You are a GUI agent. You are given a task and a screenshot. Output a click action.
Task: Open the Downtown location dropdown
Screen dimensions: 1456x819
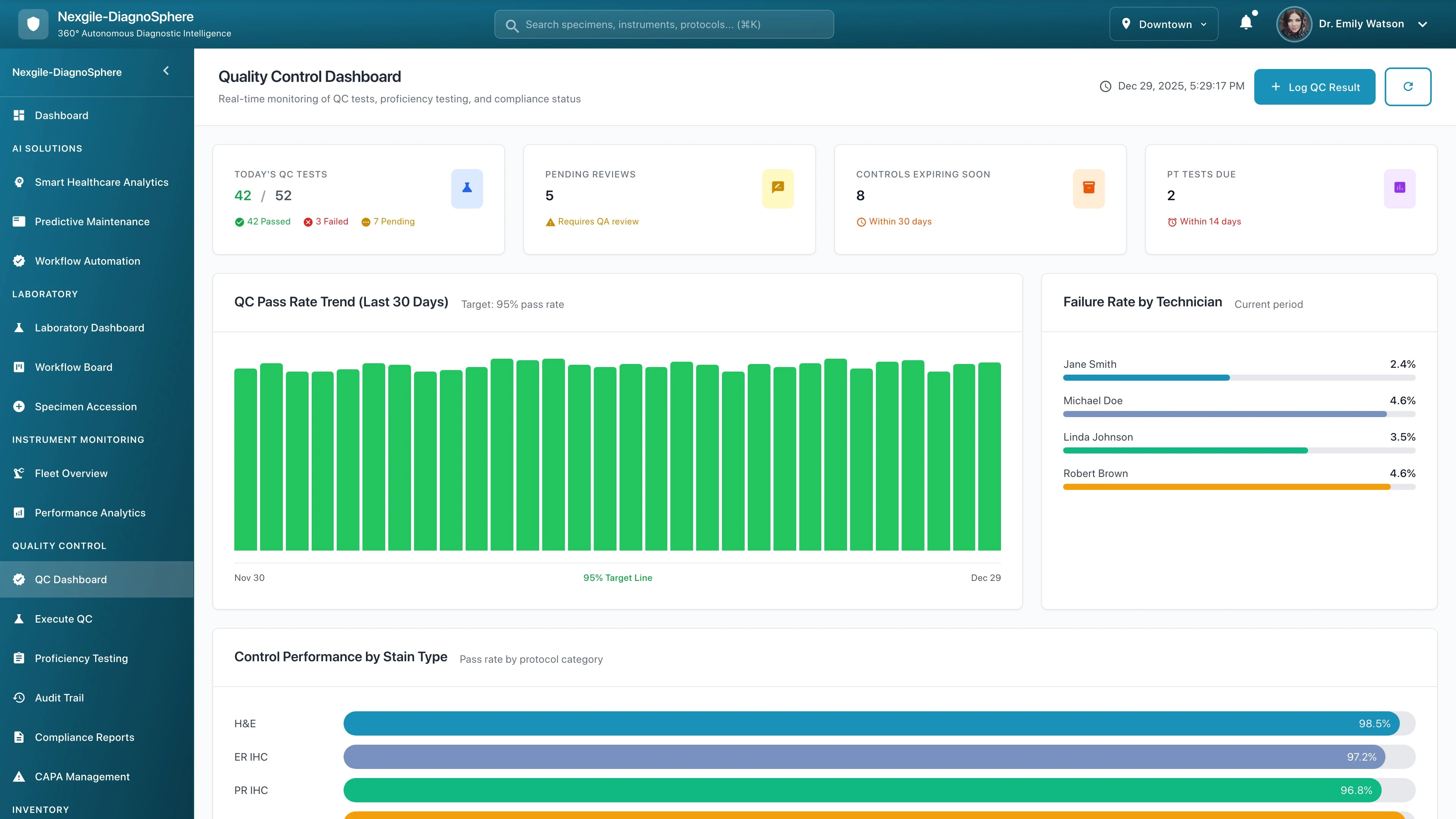(x=1164, y=24)
